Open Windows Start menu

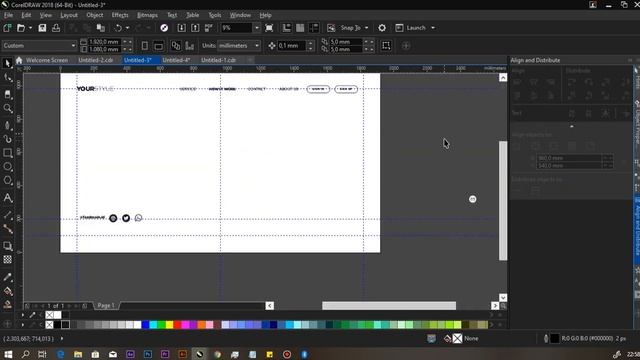click(8, 354)
